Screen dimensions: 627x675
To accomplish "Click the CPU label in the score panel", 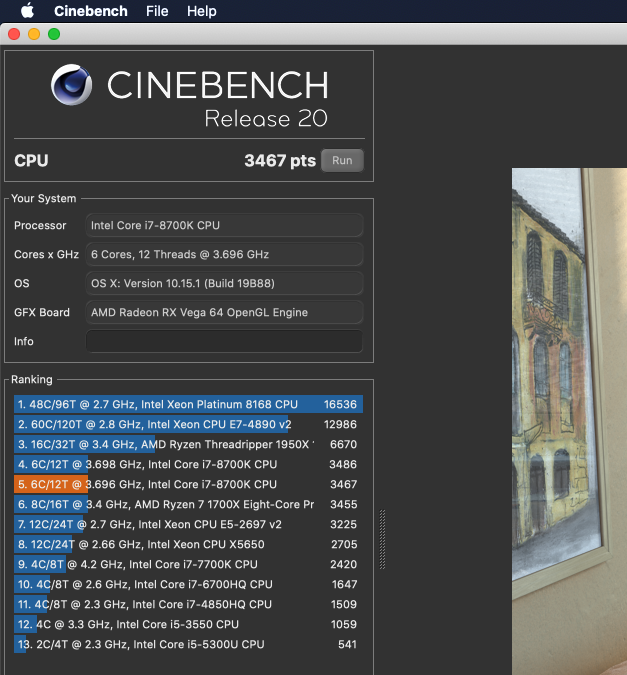I will 31,161.
